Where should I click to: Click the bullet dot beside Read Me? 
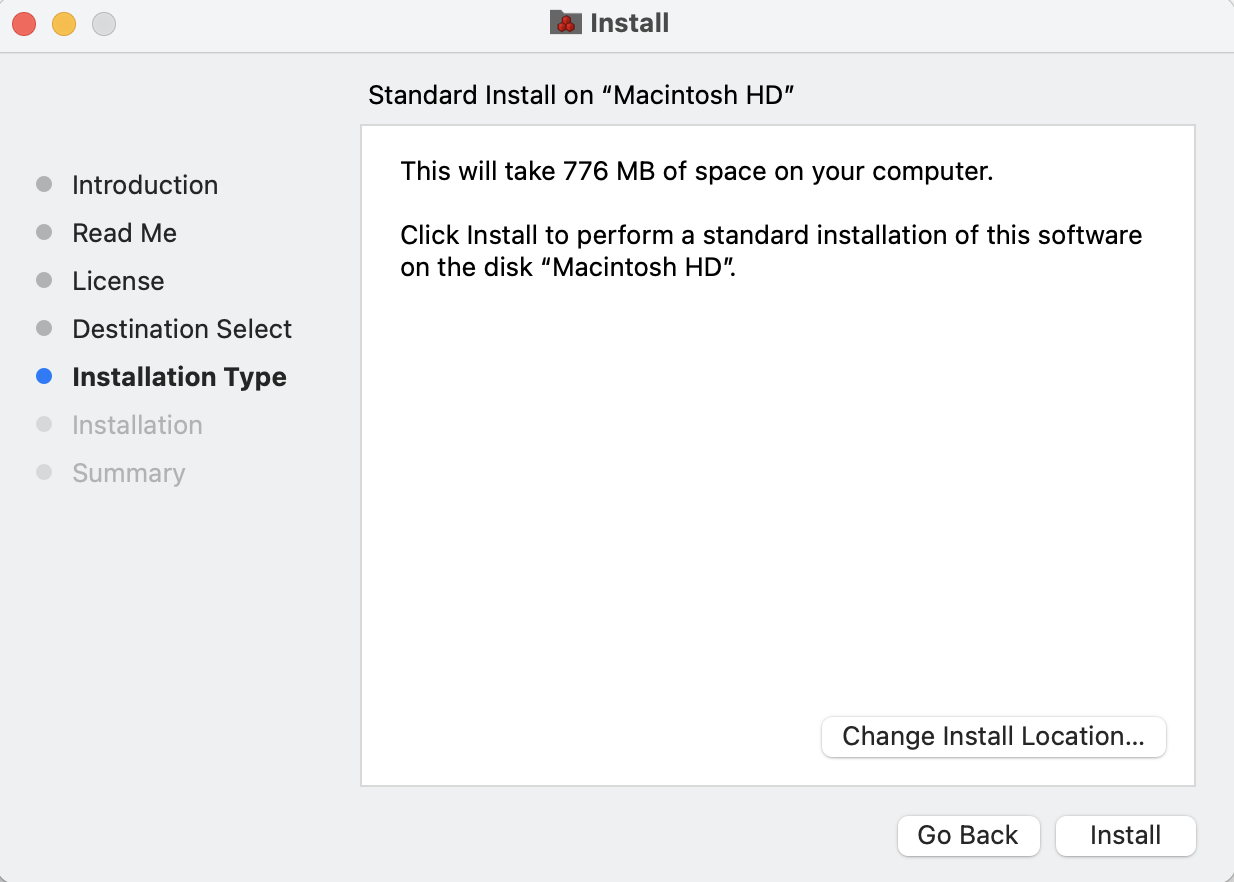click(44, 233)
